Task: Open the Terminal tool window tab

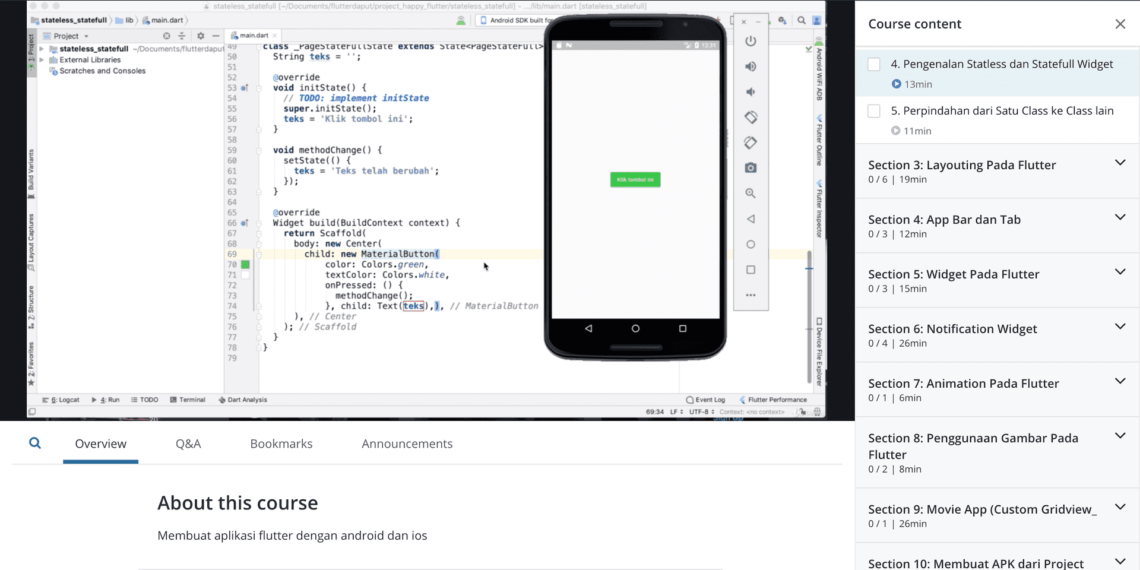Action: 188,400
